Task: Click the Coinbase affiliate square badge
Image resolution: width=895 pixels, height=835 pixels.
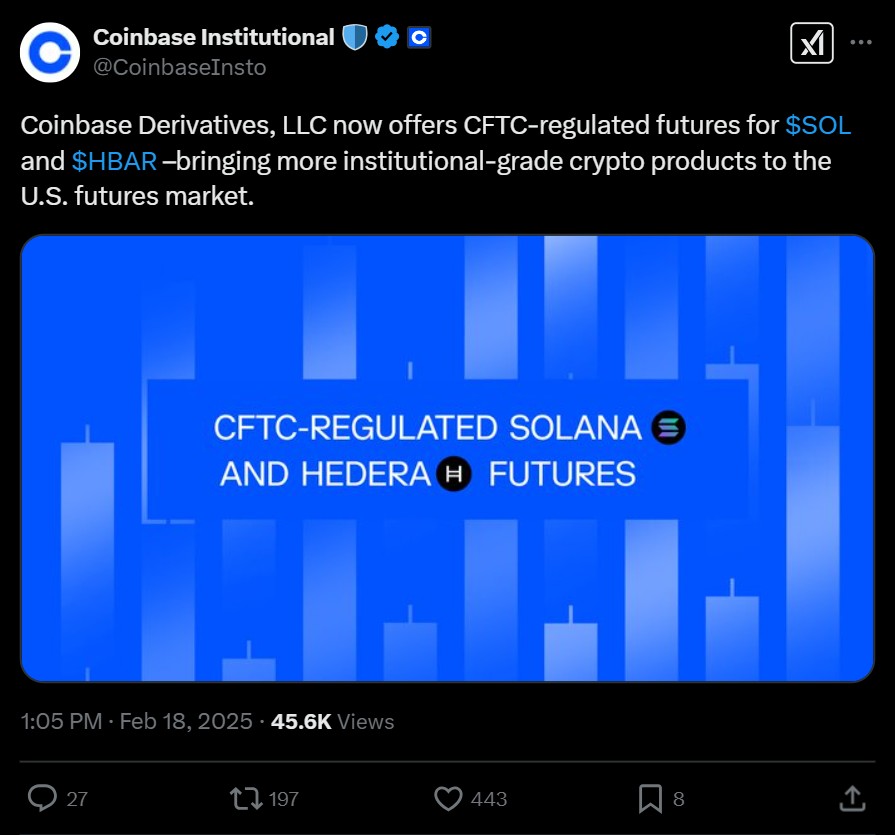Action: pos(419,38)
